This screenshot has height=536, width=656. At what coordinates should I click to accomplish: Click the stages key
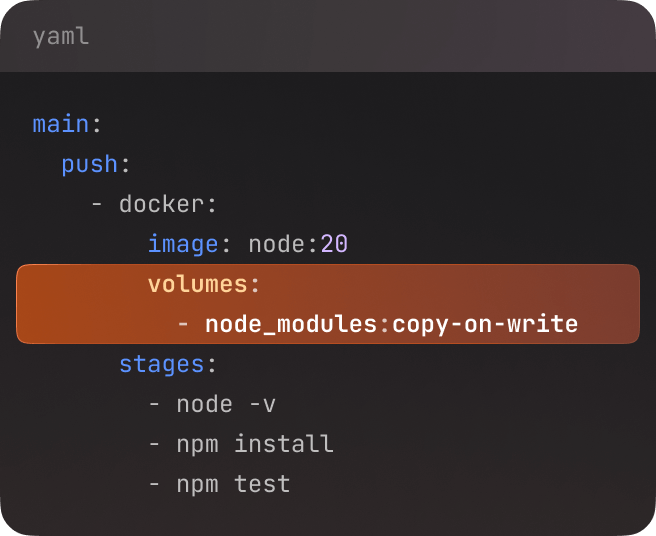[161, 364]
